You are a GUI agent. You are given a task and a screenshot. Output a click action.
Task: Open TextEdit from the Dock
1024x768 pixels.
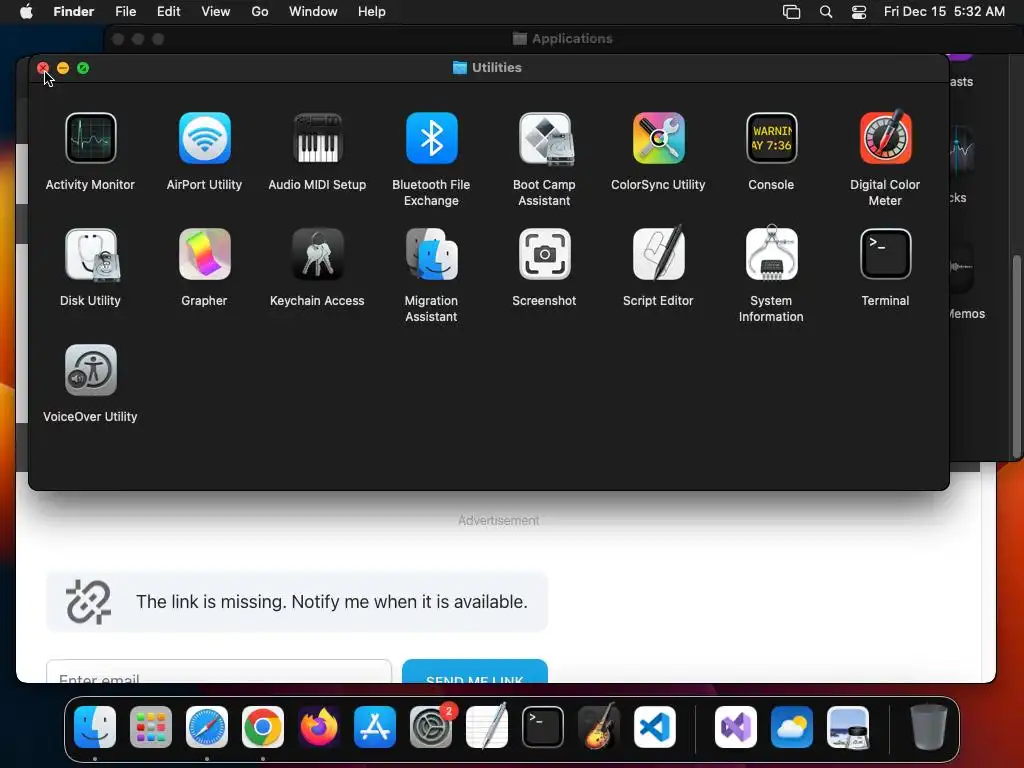tap(487, 727)
